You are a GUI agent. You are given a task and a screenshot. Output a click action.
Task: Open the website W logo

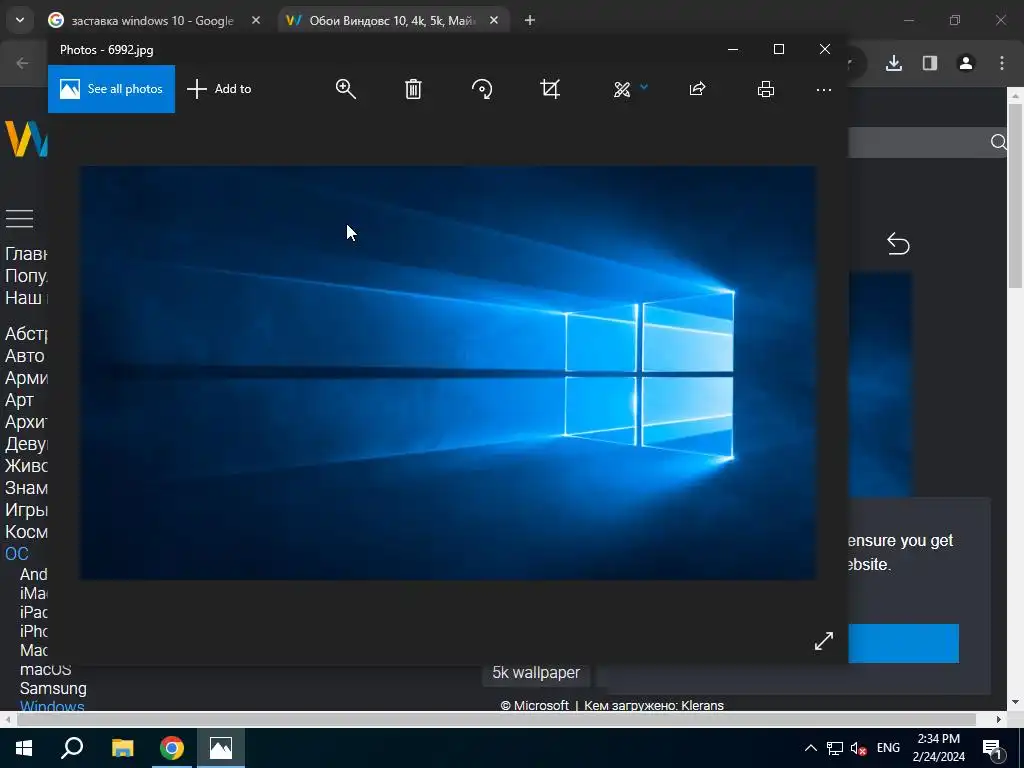click(26, 138)
